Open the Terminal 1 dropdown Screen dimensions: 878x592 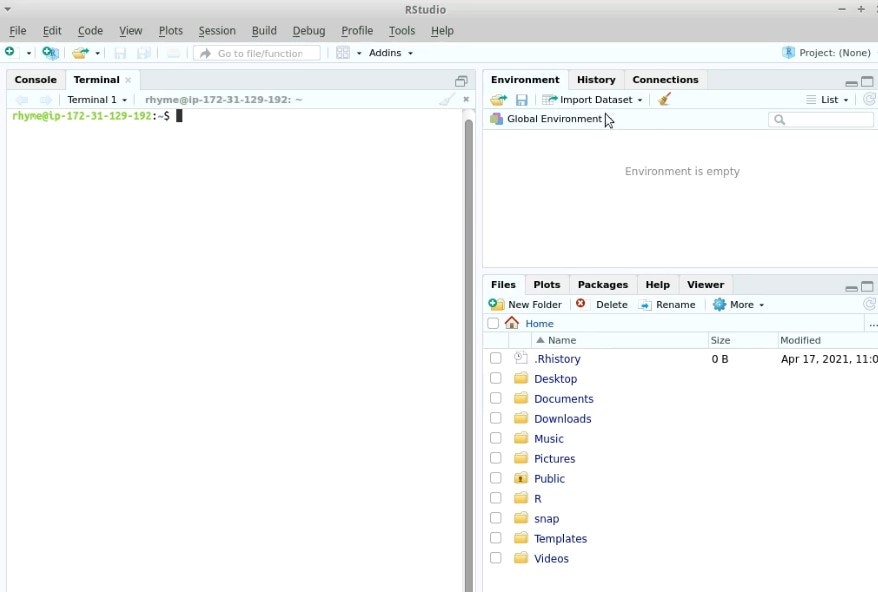97,100
